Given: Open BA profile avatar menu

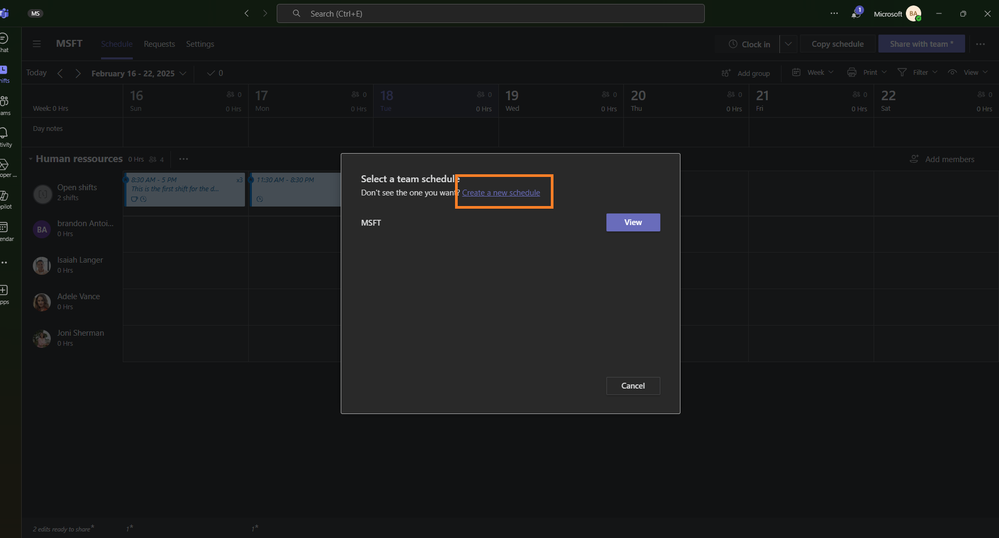Looking at the screenshot, I should coord(914,13).
